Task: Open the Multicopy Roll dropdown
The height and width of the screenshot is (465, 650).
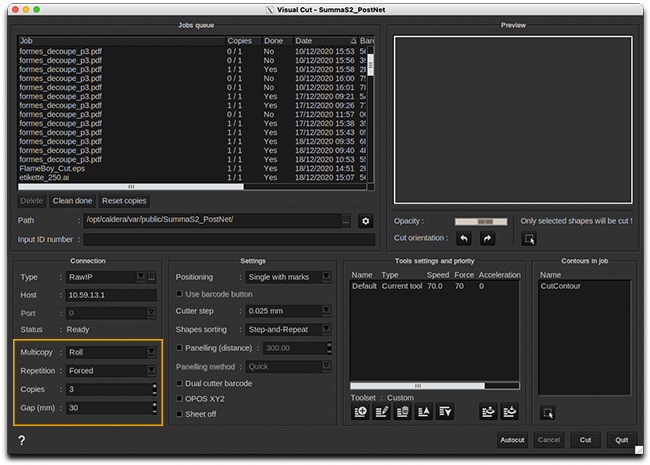Action: 110,352
